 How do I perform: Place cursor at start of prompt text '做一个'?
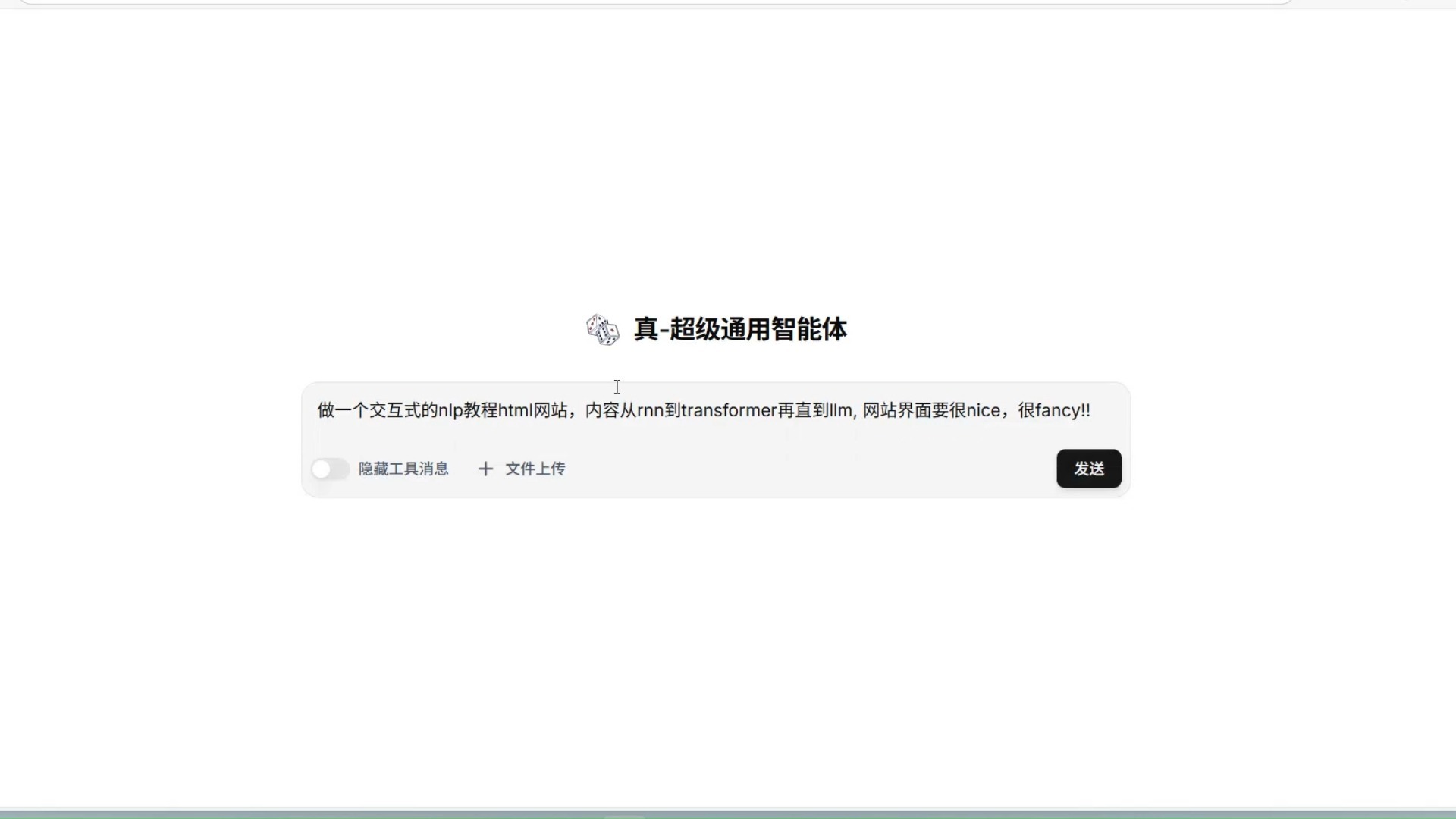[318, 410]
